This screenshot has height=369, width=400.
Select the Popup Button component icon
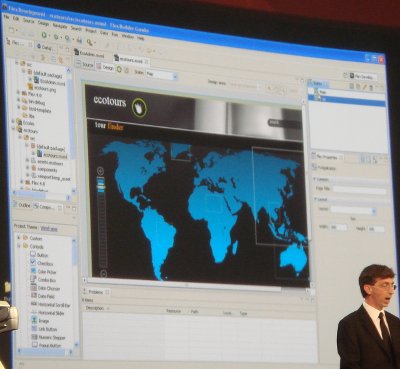click(35, 345)
